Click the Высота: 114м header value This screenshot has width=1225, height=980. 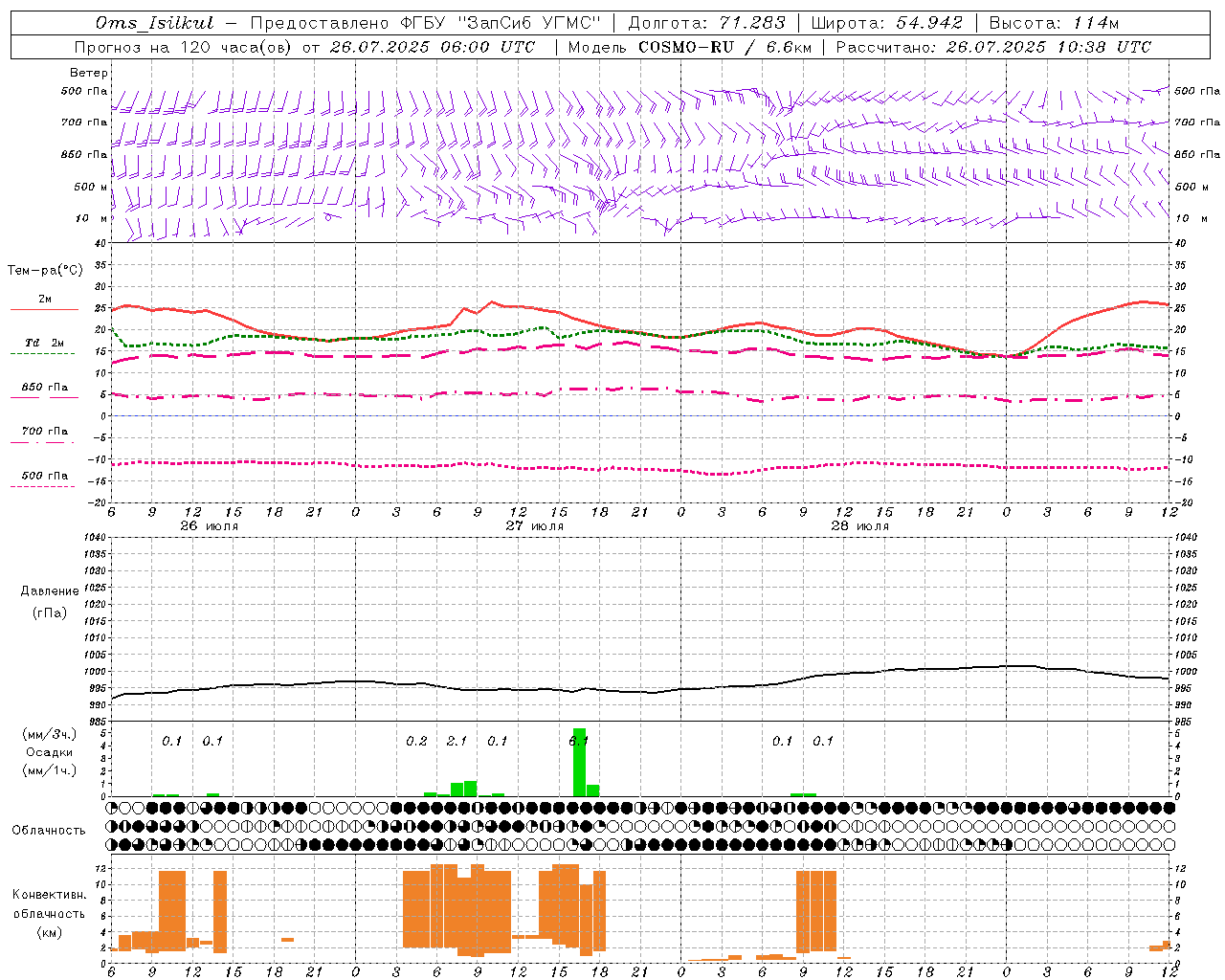tap(1054, 23)
